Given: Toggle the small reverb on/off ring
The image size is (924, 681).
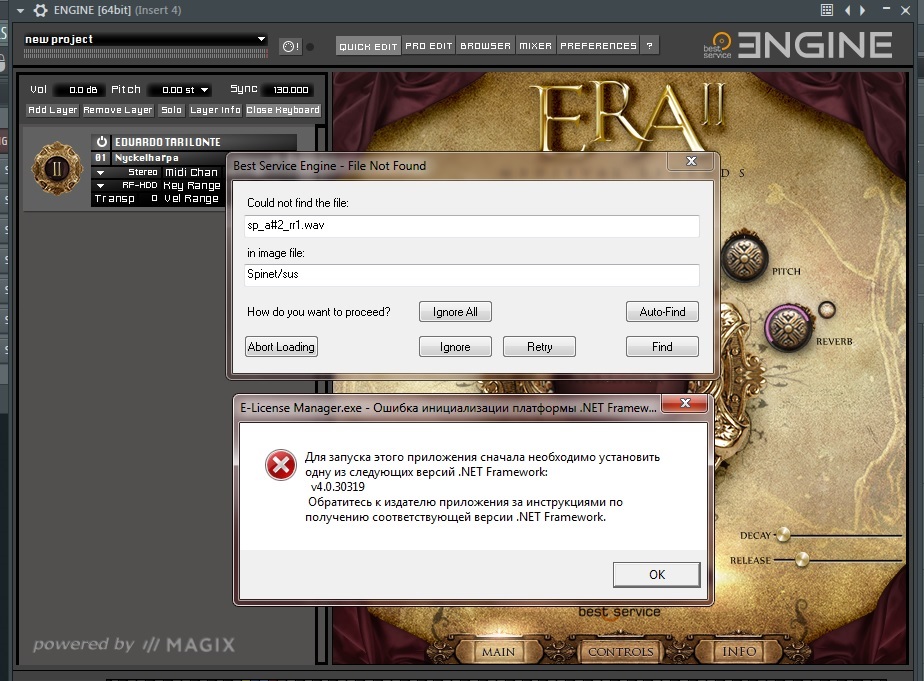Looking at the screenshot, I should [x=826, y=308].
